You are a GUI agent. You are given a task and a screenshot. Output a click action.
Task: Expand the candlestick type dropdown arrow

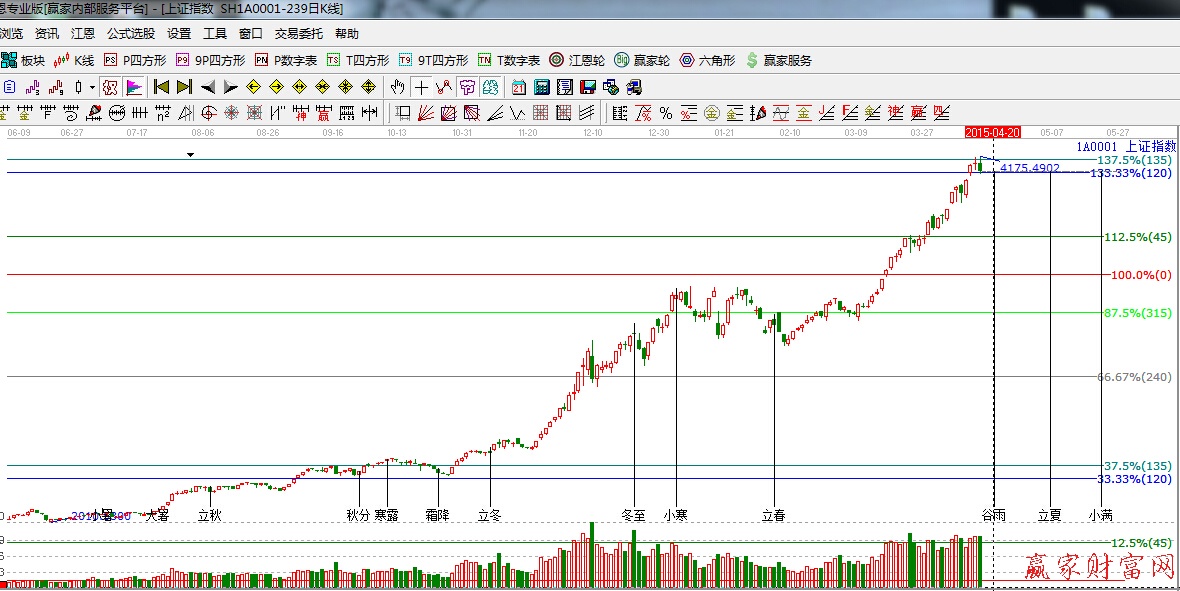click(92, 87)
